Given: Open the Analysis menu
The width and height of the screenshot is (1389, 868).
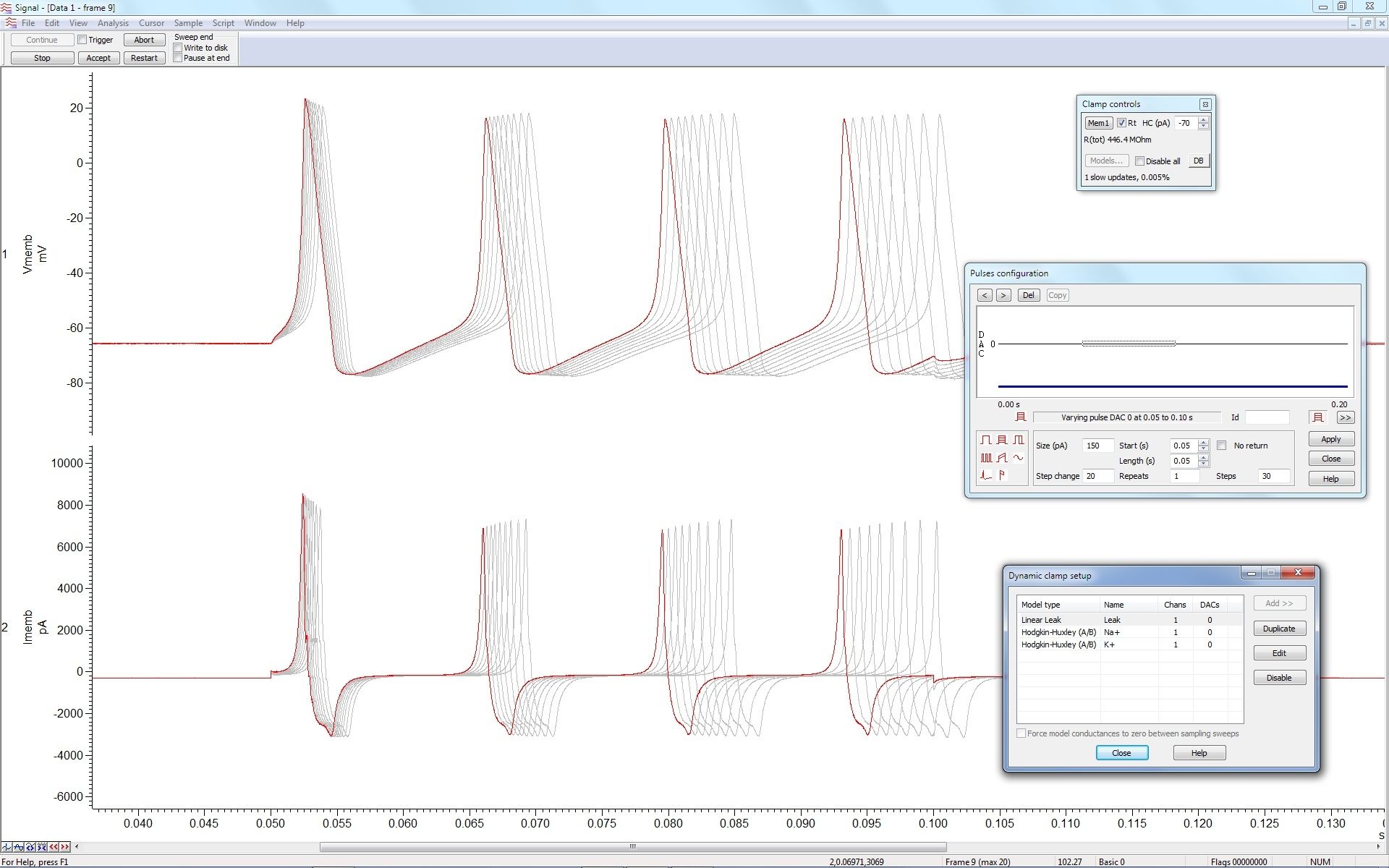Looking at the screenshot, I should point(113,22).
